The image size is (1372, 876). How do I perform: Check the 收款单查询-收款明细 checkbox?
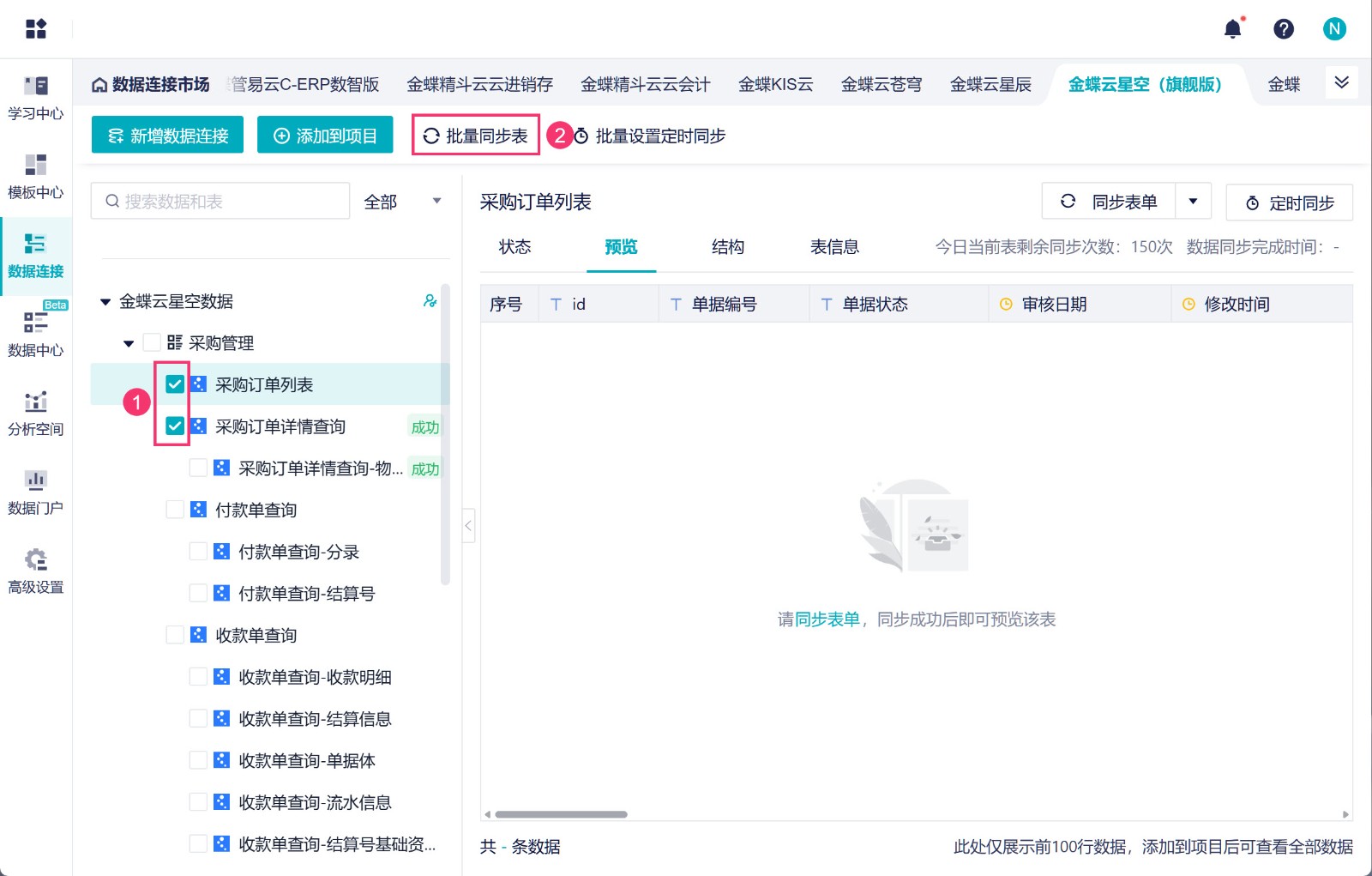[198, 677]
